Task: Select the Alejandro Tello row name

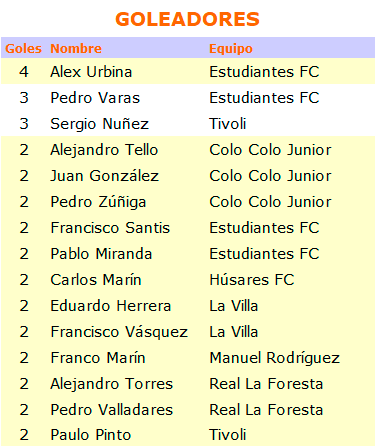Action: [x=104, y=150]
